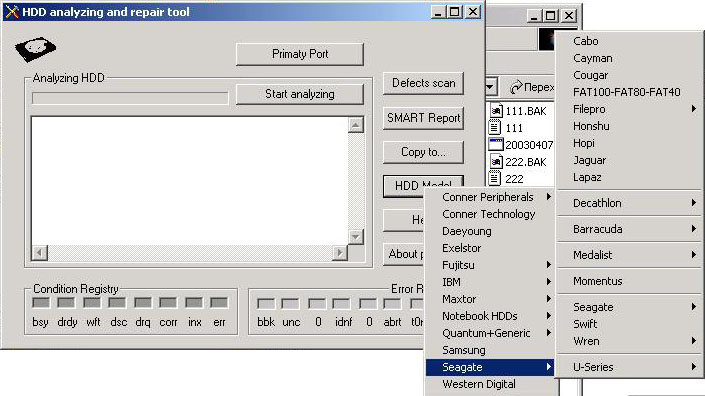The image size is (705, 396).
Task: Select the 111 text document icon
Action: click(x=495, y=128)
